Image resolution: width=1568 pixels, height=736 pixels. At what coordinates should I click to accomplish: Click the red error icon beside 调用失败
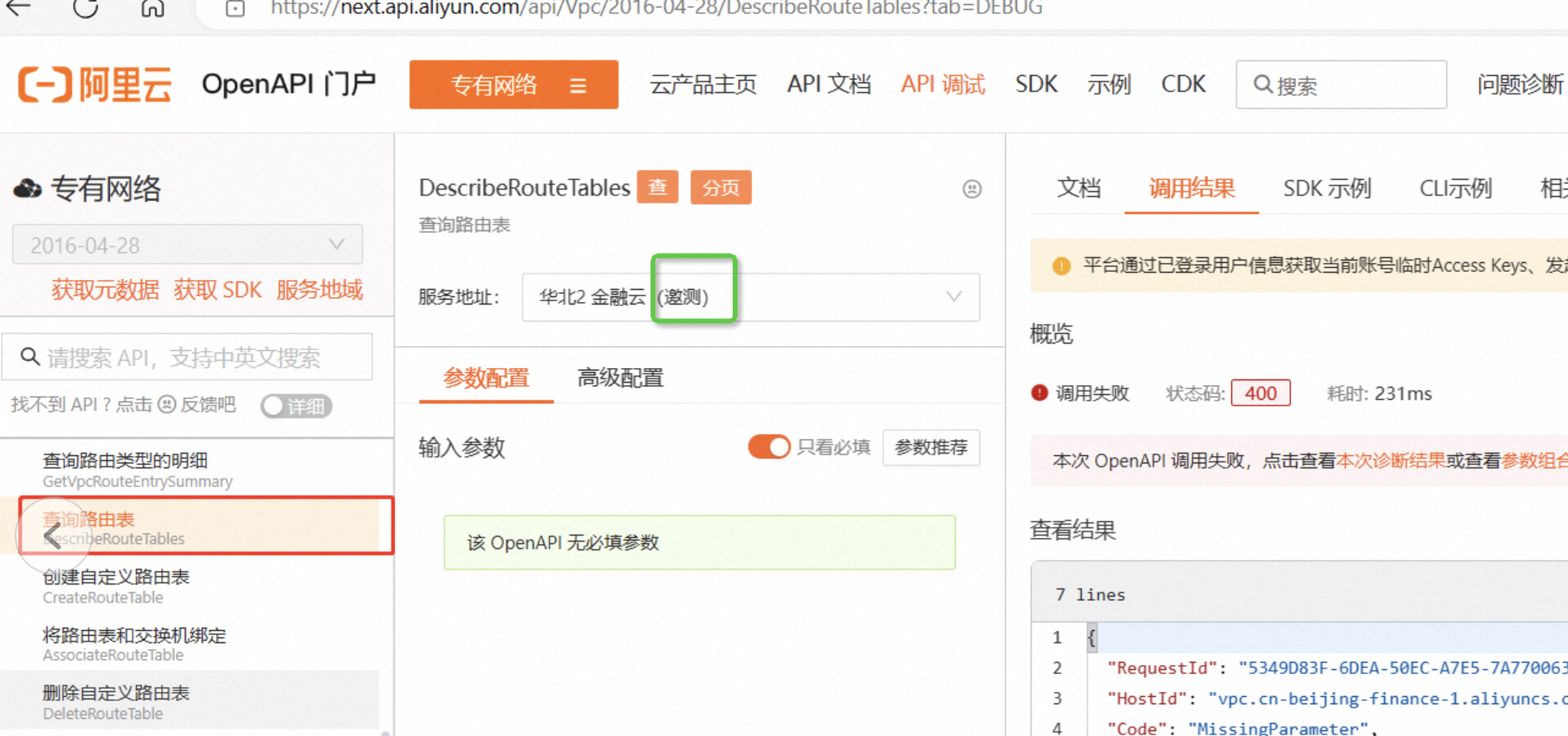tap(1040, 393)
